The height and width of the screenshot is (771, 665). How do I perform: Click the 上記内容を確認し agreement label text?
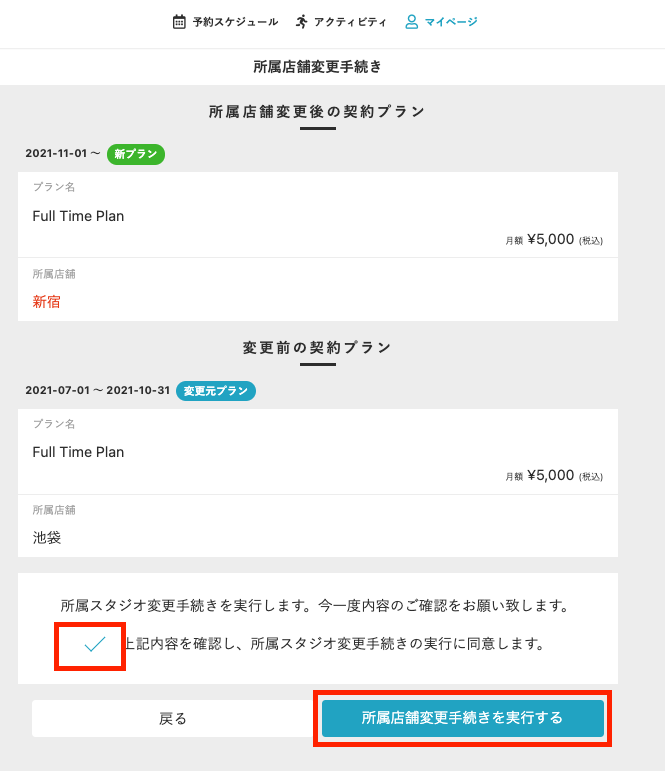coord(333,644)
